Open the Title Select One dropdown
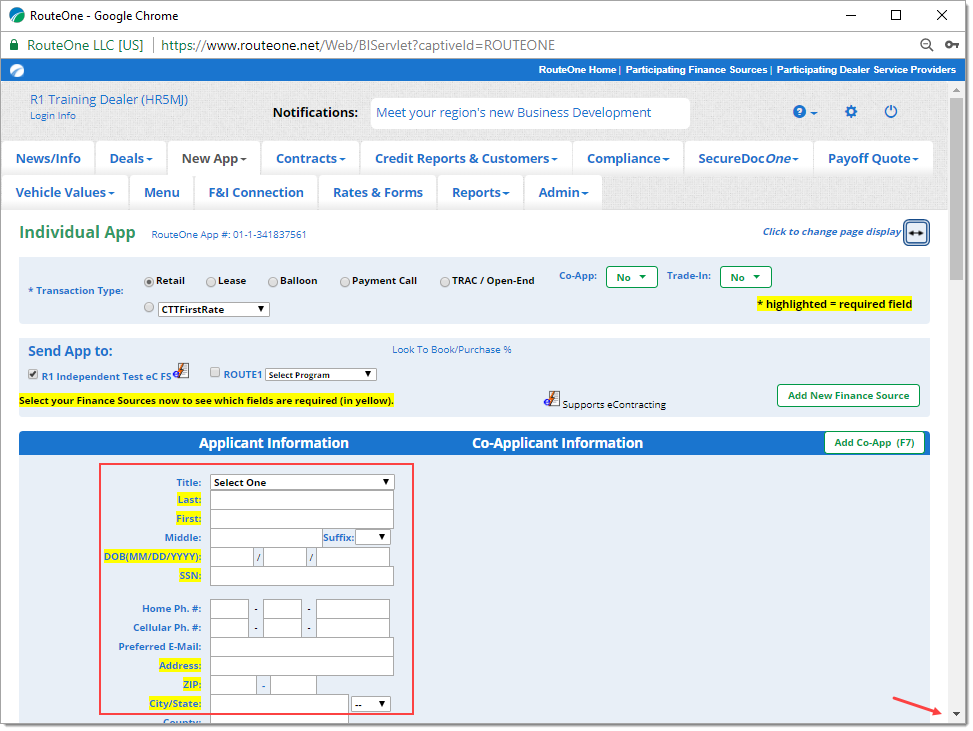Image resolution: width=973 pixels, height=731 pixels. [x=302, y=482]
